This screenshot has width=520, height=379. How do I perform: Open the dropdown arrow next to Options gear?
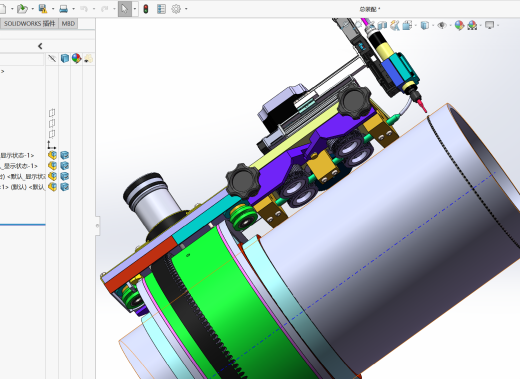[x=186, y=9]
